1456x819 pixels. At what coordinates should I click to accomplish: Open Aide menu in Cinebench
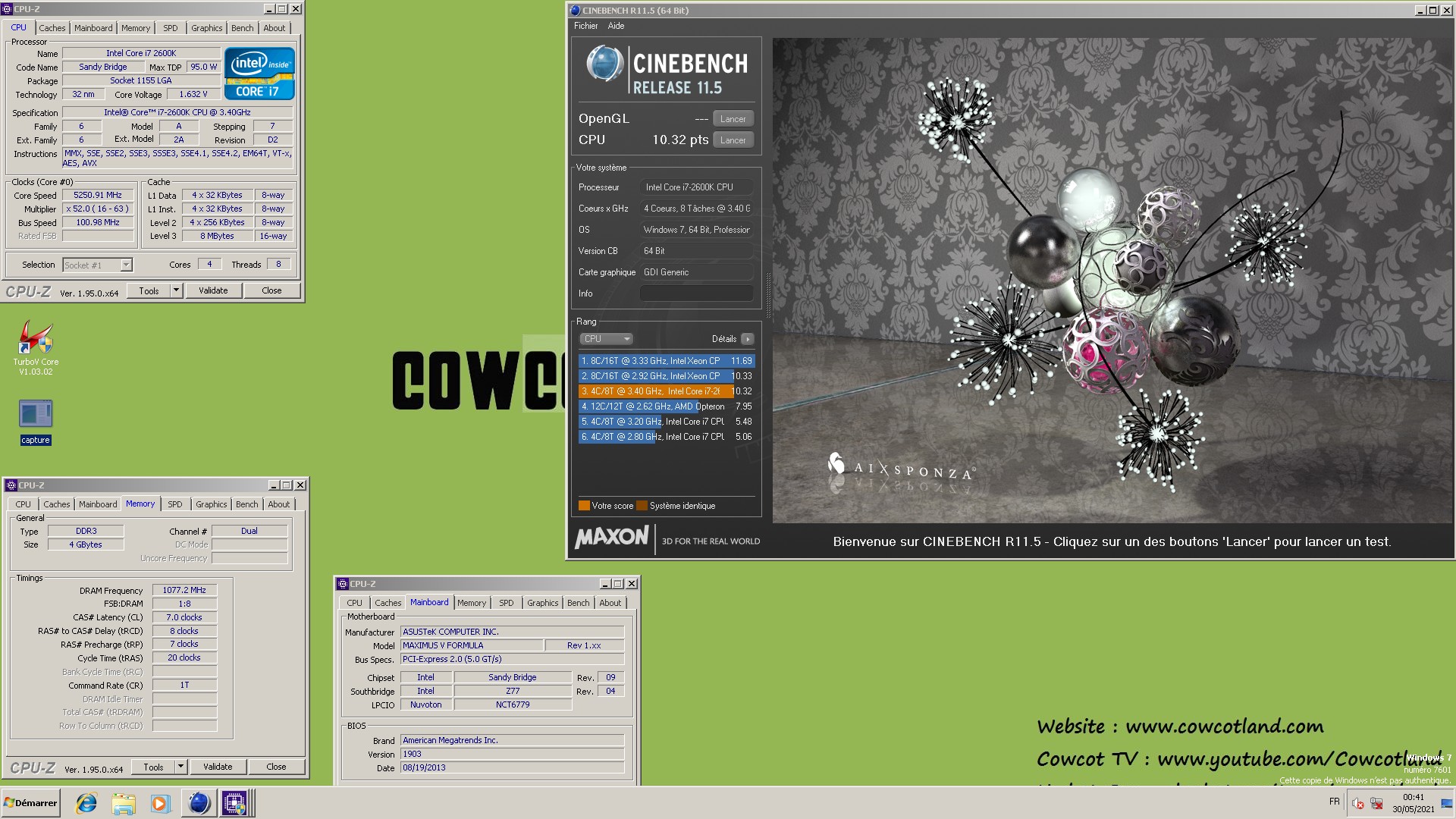tap(617, 26)
